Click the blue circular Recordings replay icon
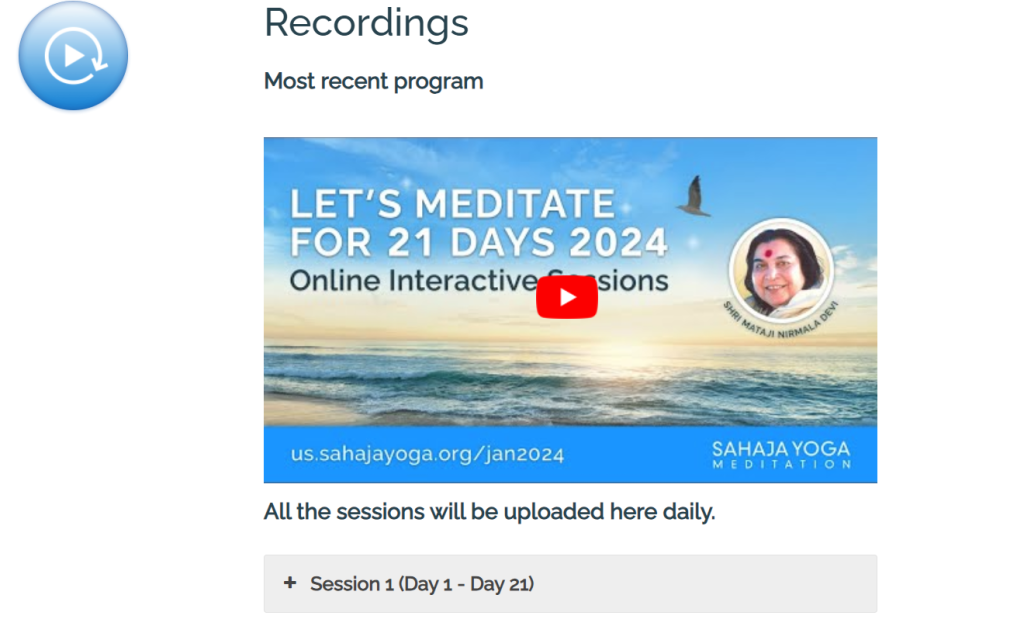 [x=73, y=56]
